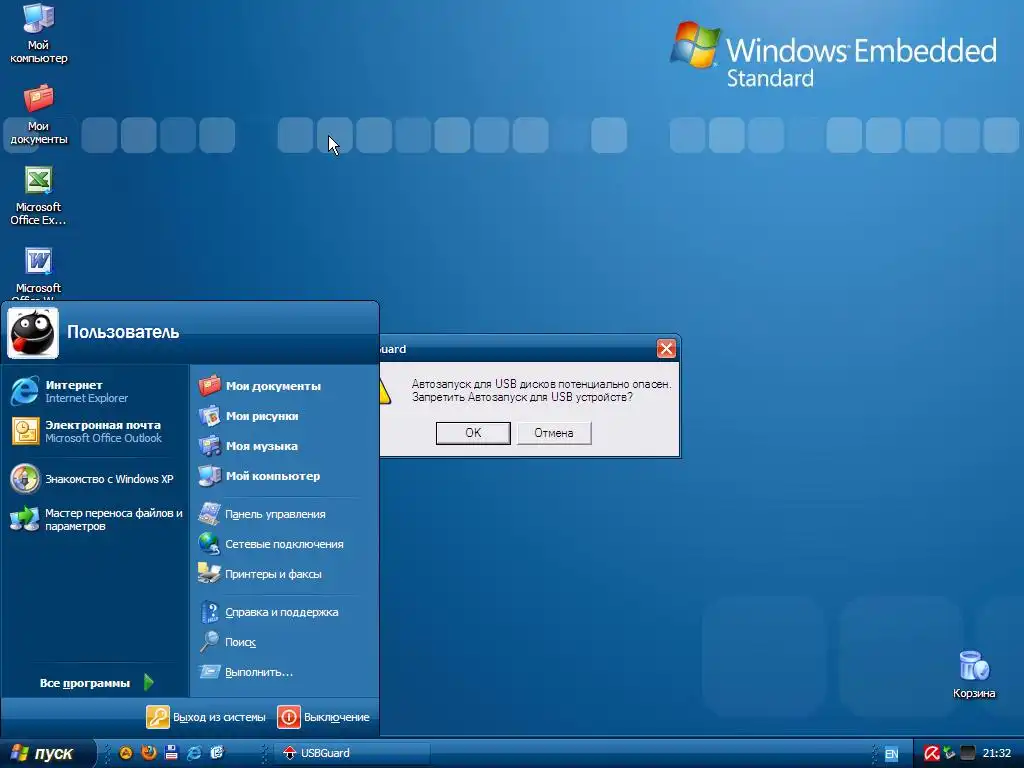Open Справка и поддержка in Start menu
Viewport: 1024px width, 768px height.
[285, 612]
